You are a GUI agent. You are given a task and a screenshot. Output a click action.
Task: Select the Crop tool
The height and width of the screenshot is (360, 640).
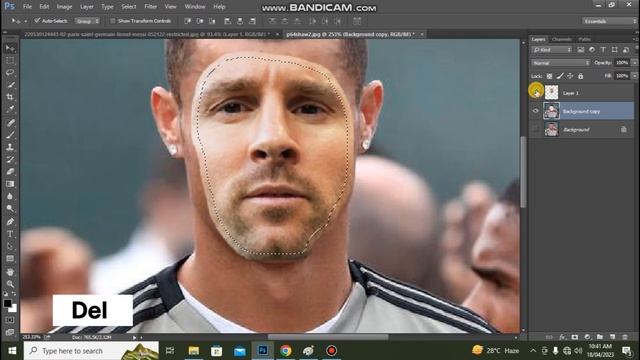[10, 97]
